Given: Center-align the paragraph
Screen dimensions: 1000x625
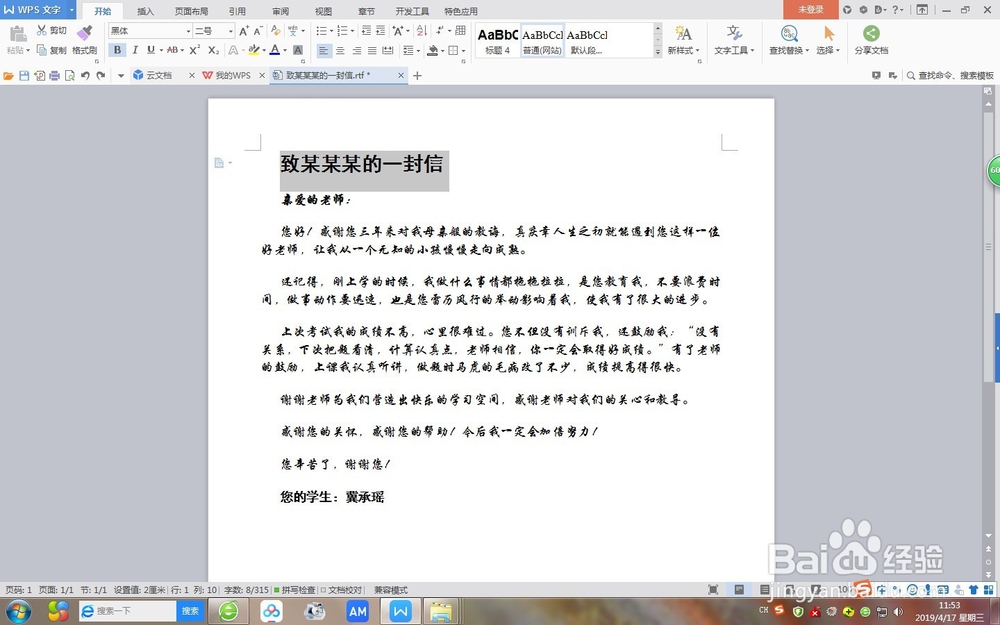Looking at the screenshot, I should tap(341, 50).
